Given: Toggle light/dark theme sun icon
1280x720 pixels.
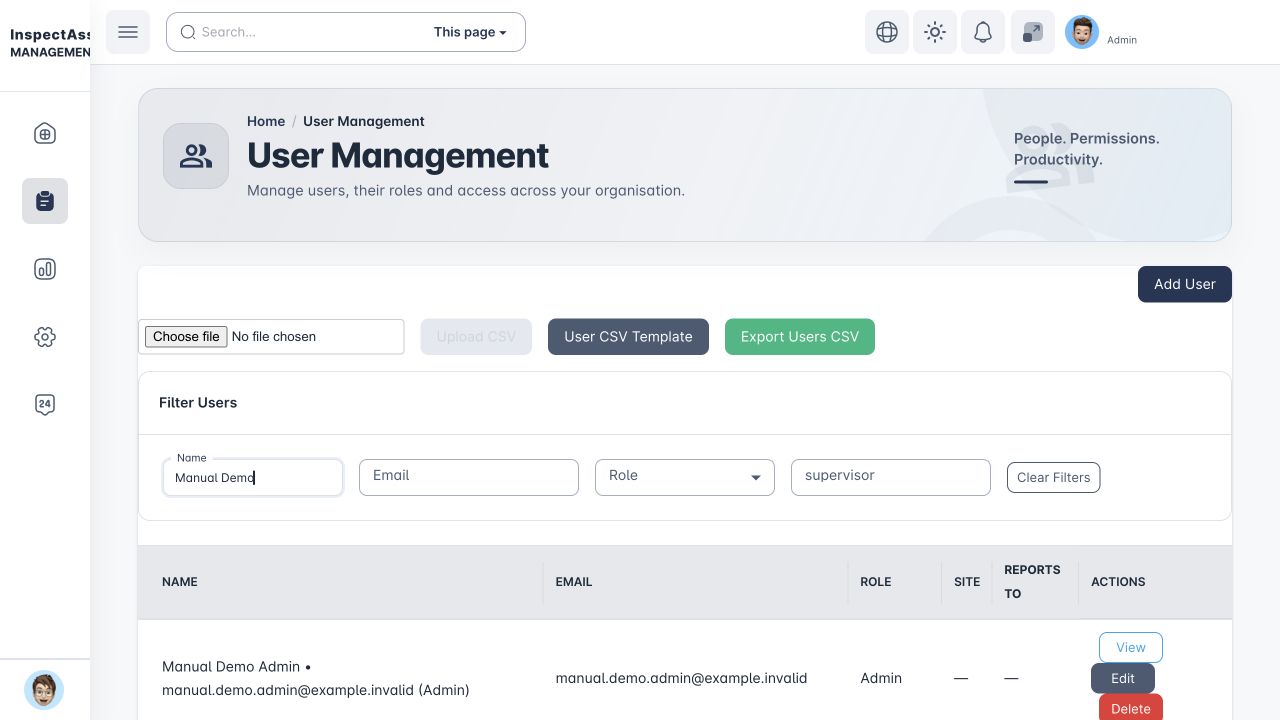Looking at the screenshot, I should [x=935, y=32].
